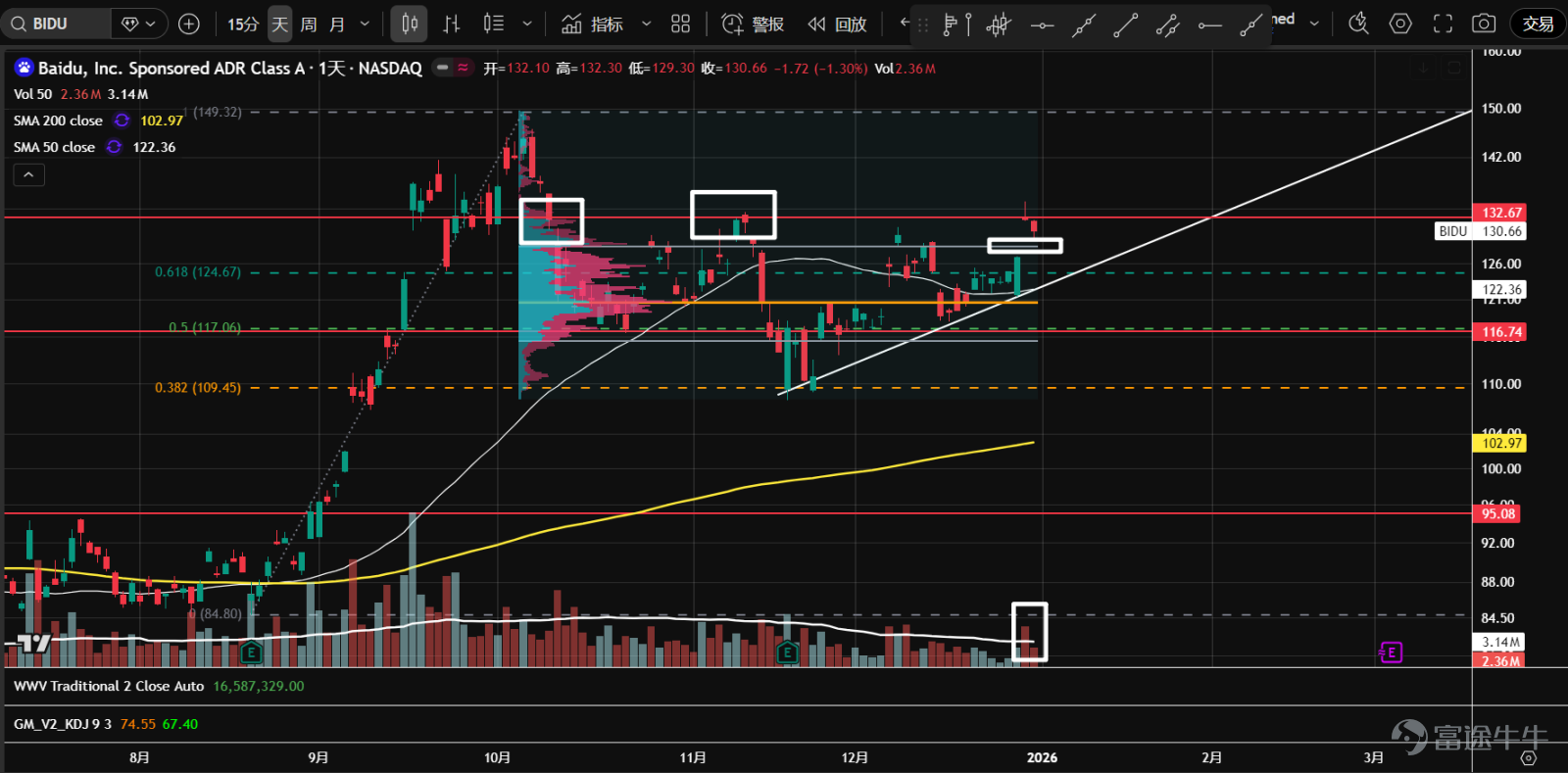This screenshot has width=1568, height=773.
Task: Click SMA 200 purple refresh icon
Action: click(122, 121)
